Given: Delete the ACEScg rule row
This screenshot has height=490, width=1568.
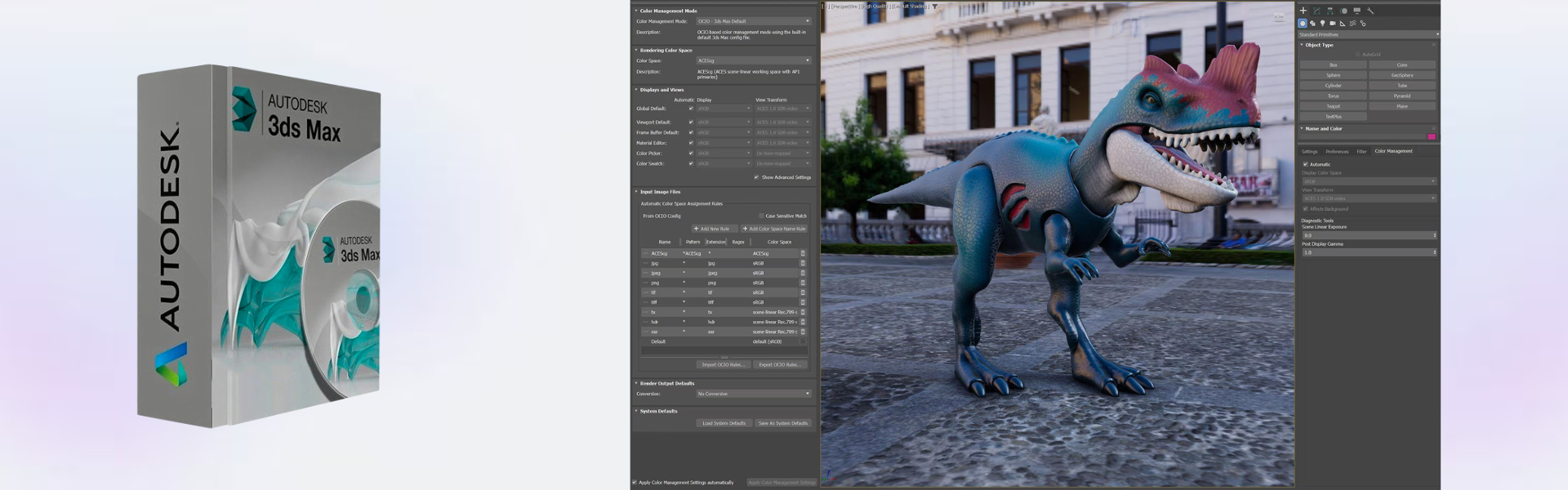Looking at the screenshot, I should tap(803, 253).
